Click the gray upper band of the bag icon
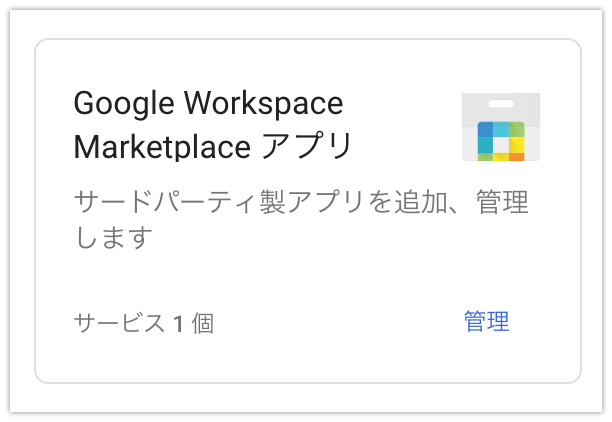612x422 pixels. coord(501,109)
